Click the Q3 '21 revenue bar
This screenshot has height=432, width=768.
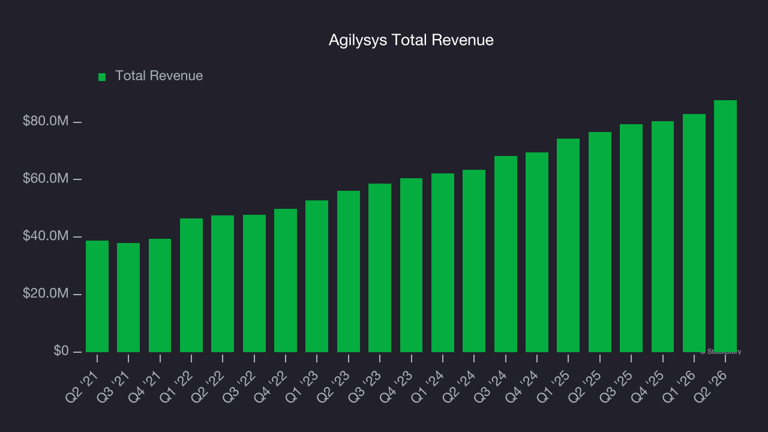coord(128,297)
